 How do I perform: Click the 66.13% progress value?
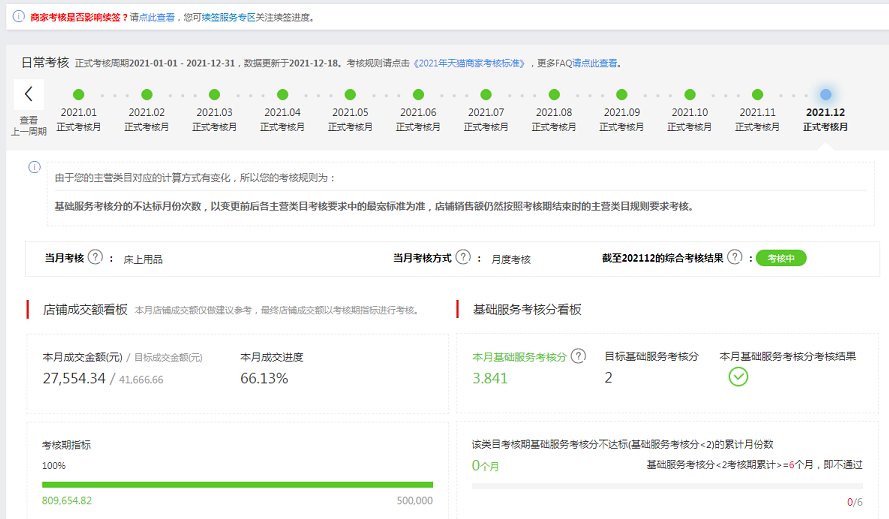coord(264,378)
